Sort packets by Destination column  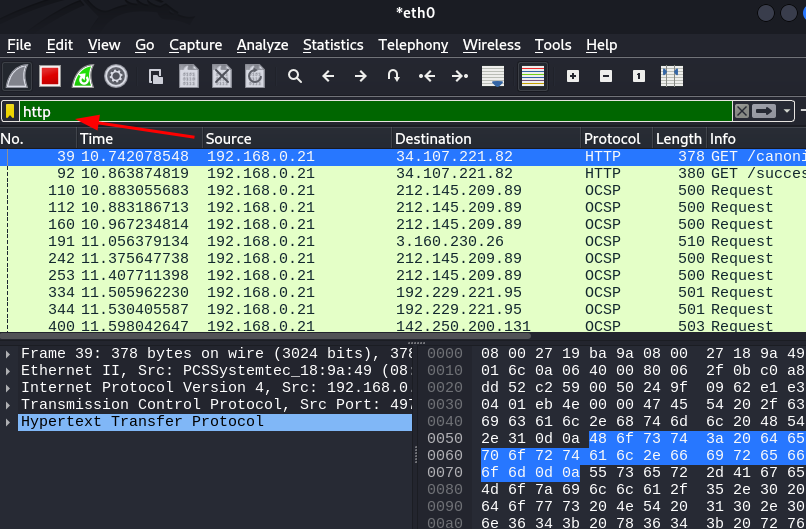click(x=486, y=139)
